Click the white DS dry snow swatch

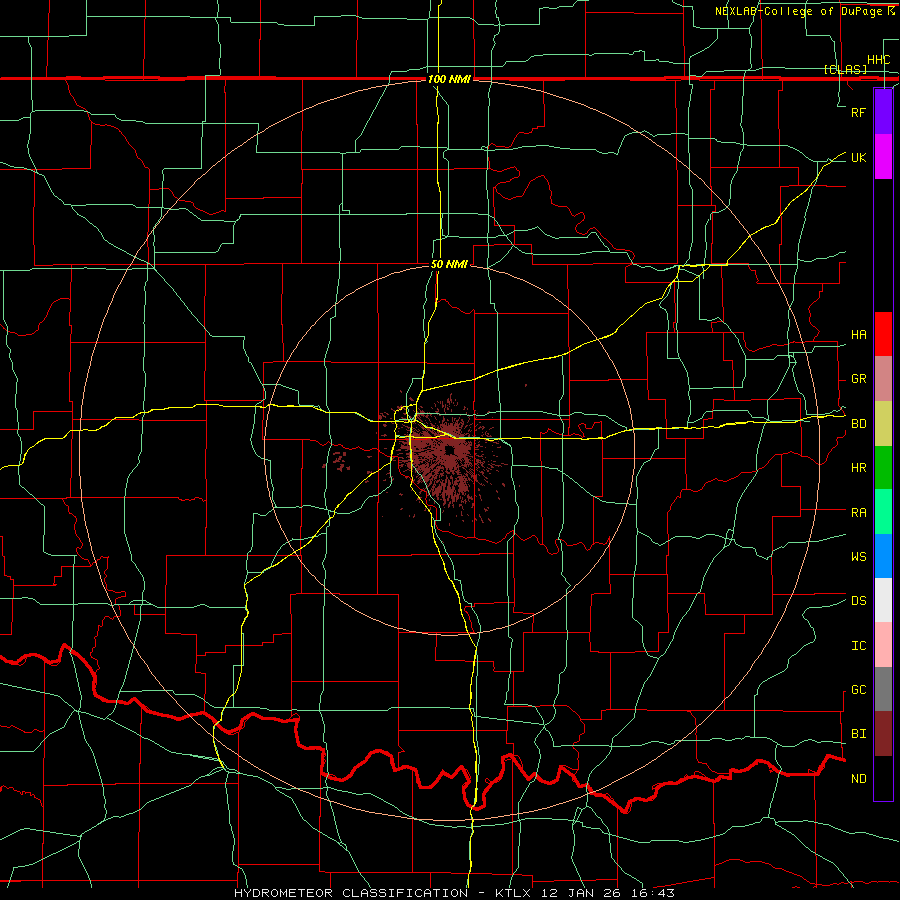point(883,600)
